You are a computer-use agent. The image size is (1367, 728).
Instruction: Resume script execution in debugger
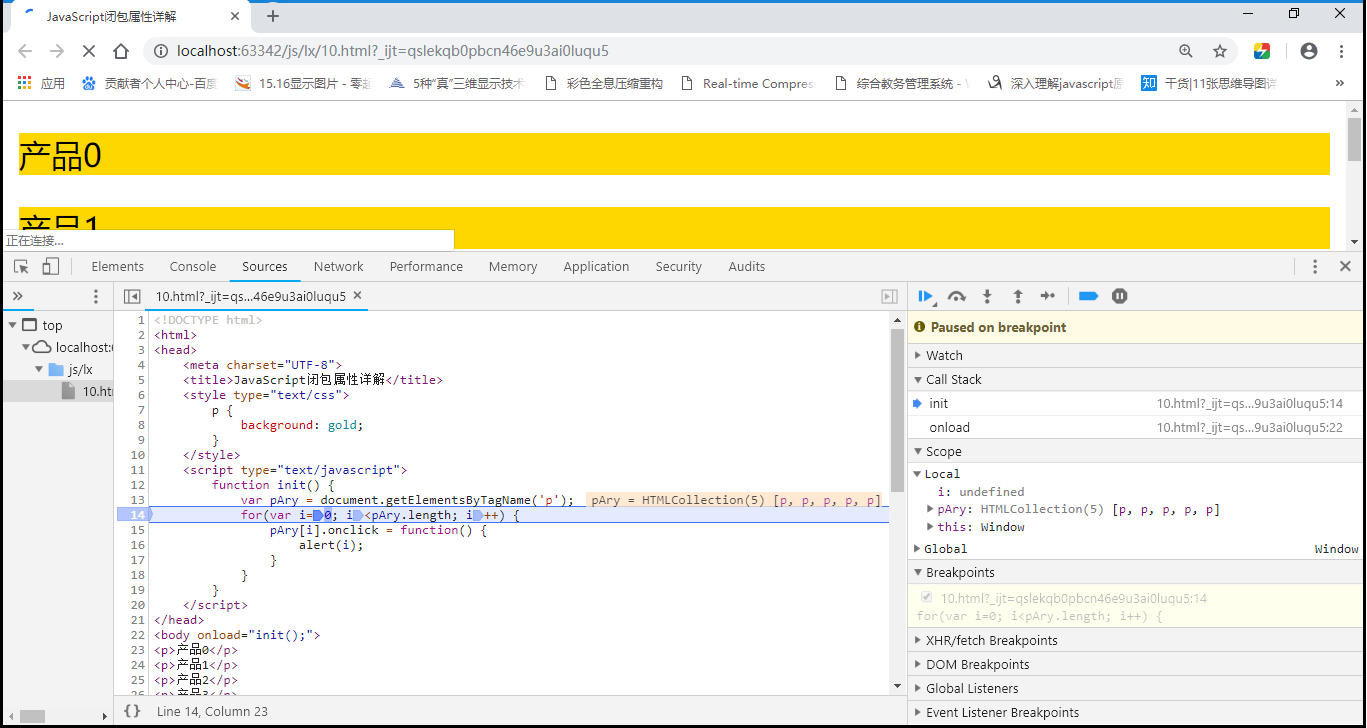click(x=926, y=296)
